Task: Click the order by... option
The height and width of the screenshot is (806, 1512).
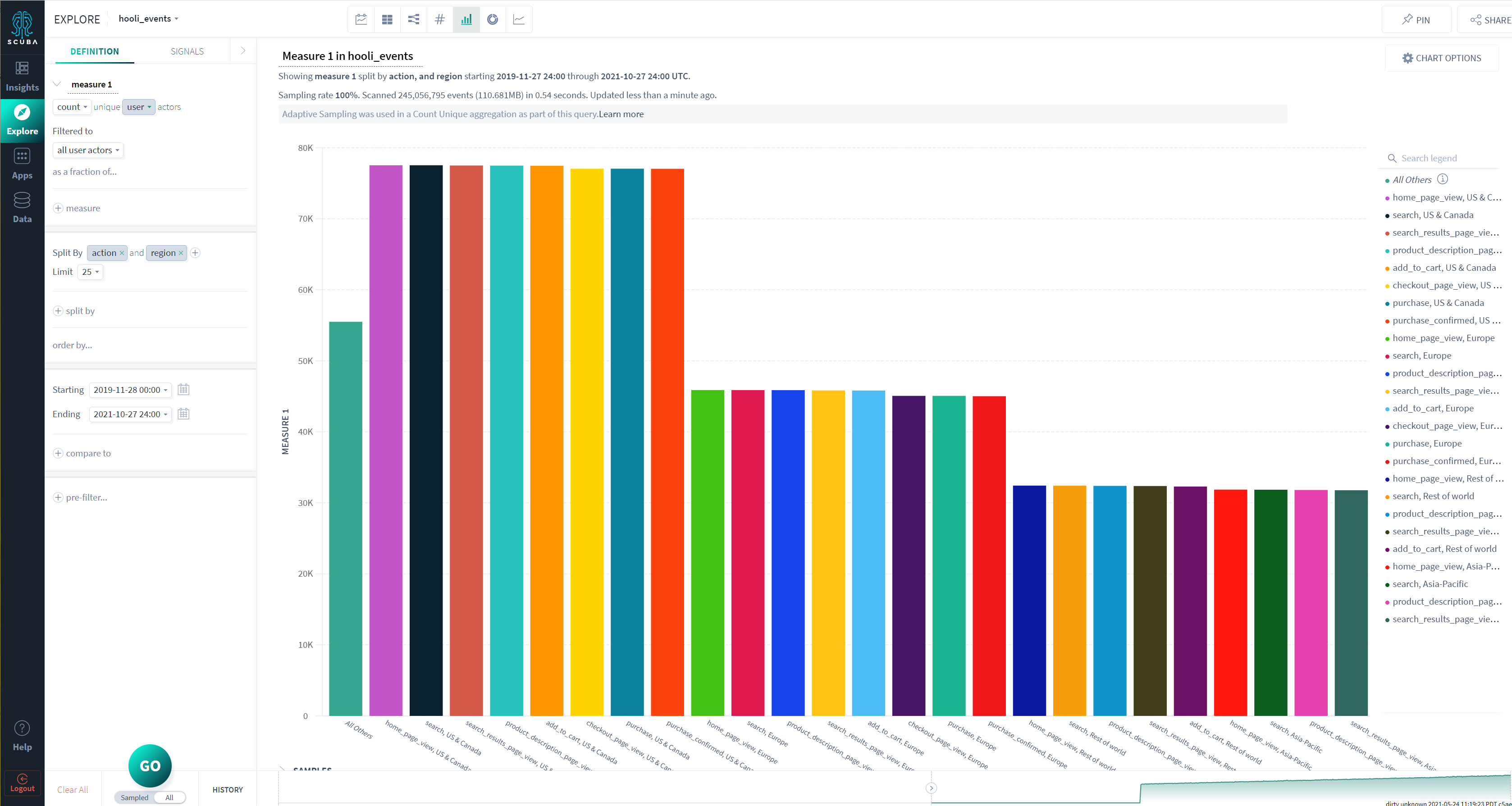Action: coord(72,345)
